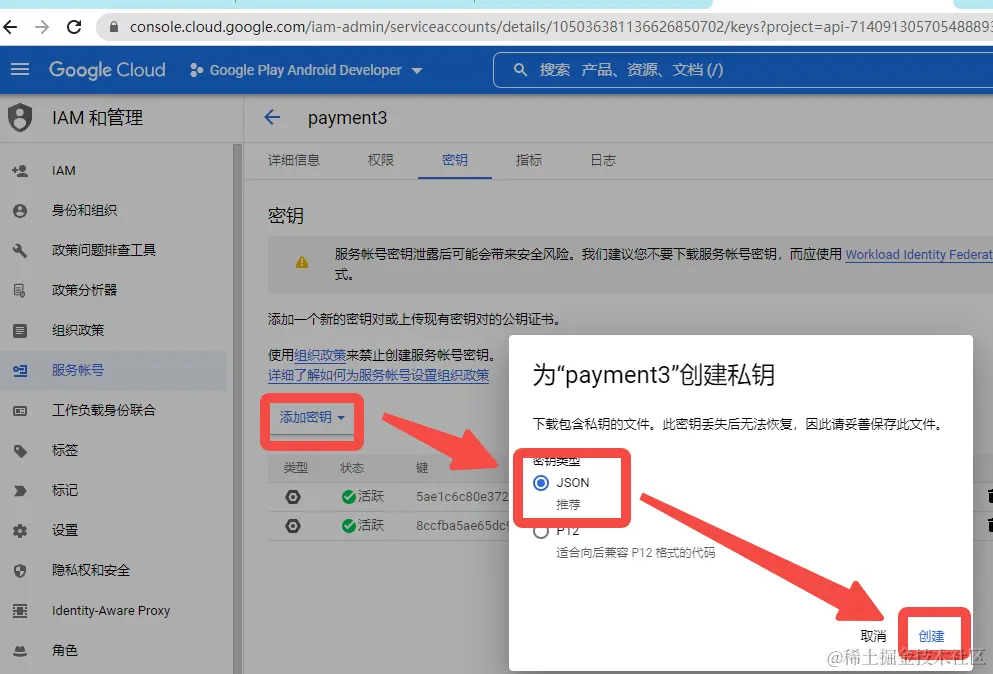Click the policy troubleshooter wrench icon

(20, 250)
